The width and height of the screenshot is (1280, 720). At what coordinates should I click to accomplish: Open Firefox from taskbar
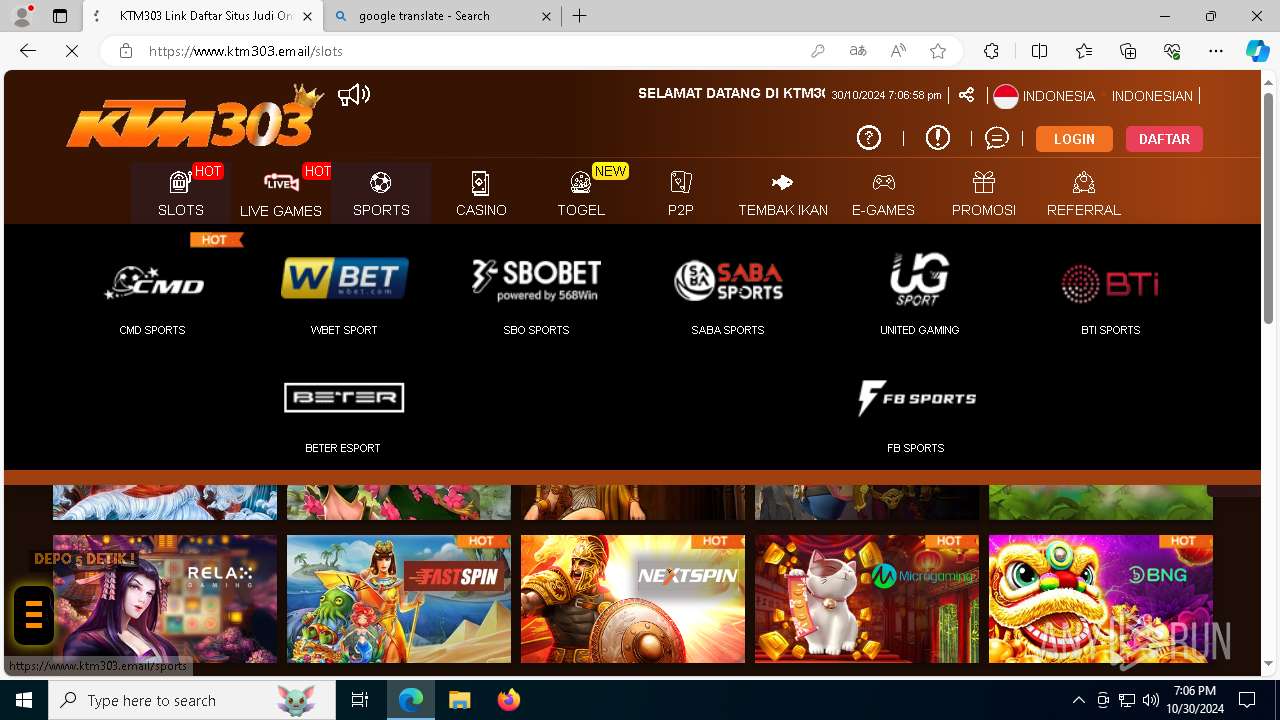click(x=509, y=700)
